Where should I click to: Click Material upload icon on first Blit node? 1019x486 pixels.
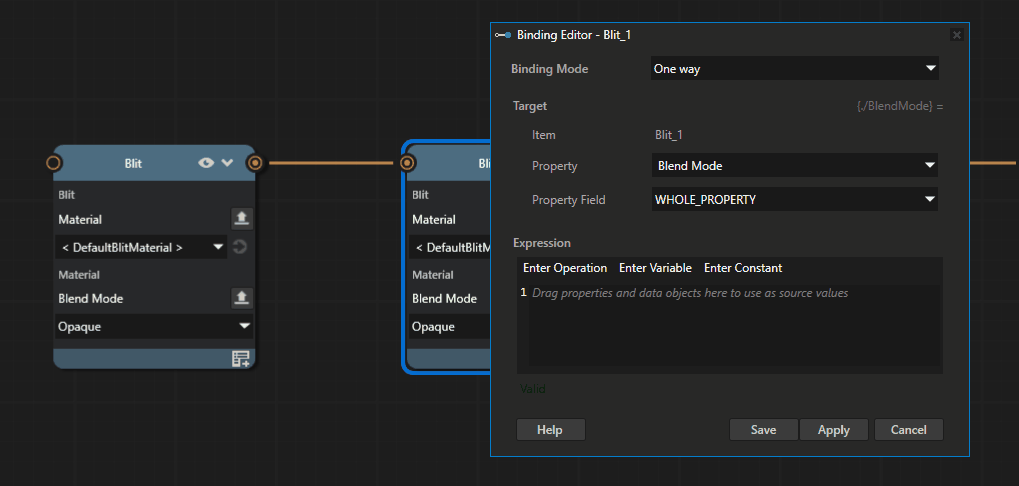coord(242,219)
